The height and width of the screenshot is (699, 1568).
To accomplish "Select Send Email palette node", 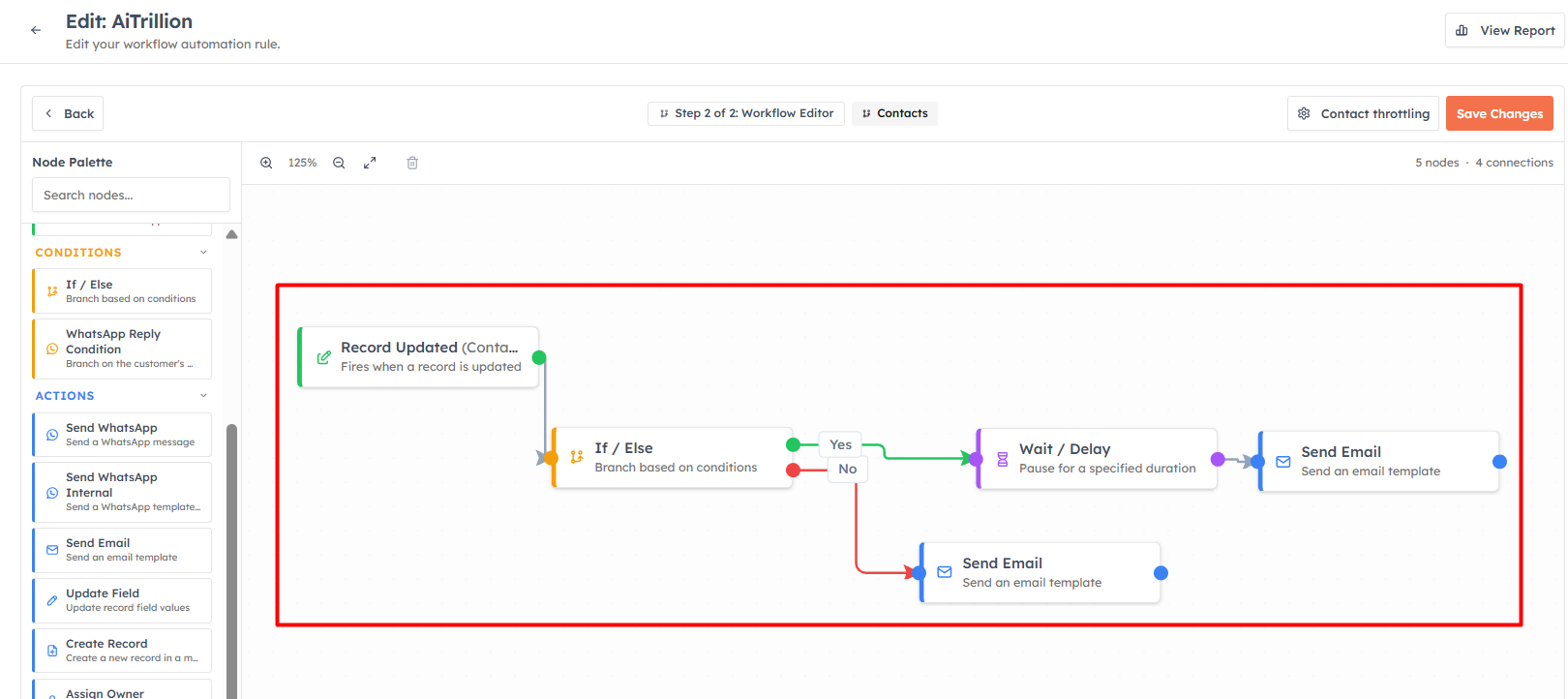I will (122, 550).
